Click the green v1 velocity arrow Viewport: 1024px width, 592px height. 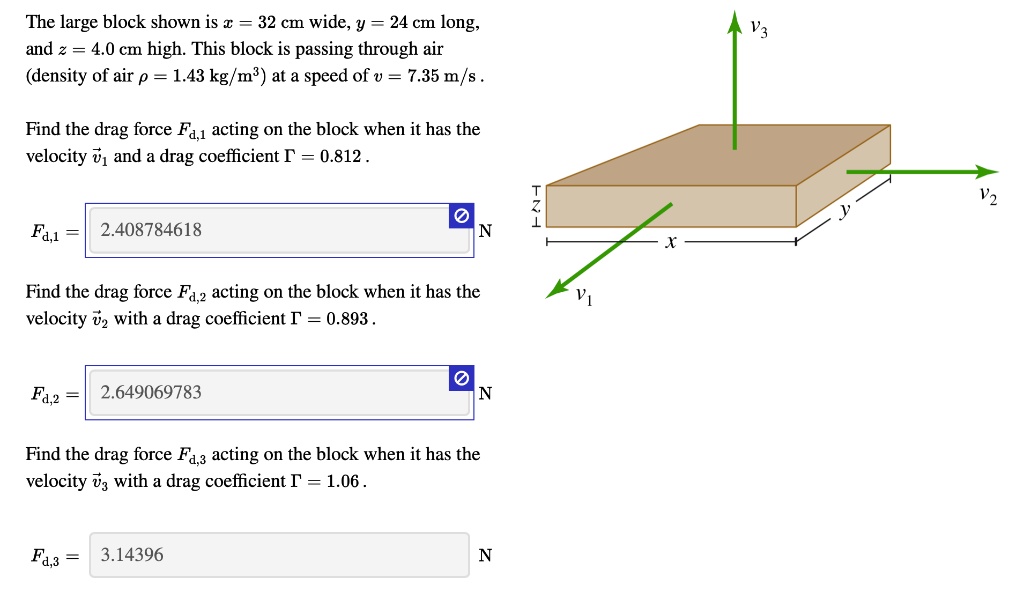coord(609,250)
